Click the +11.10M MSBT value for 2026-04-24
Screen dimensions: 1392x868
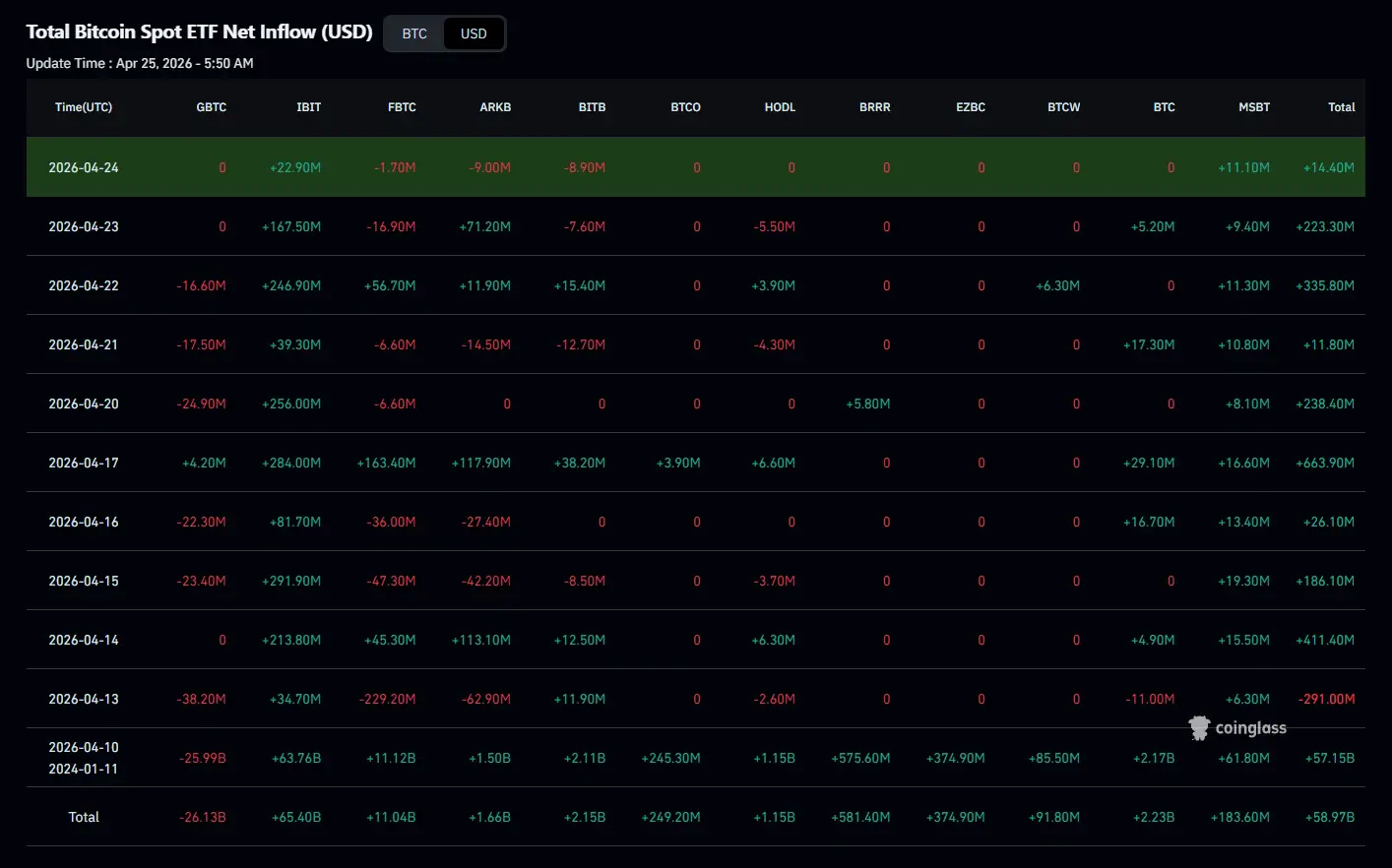pyautogui.click(x=1244, y=167)
